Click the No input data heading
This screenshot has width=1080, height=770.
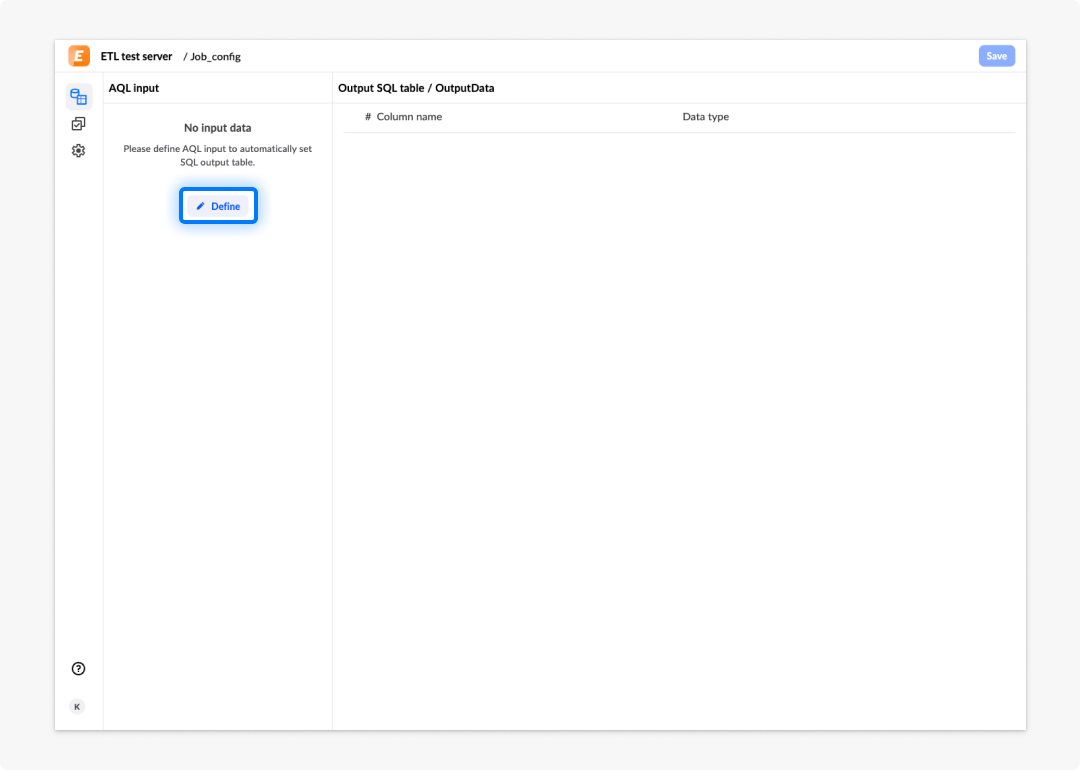coord(218,127)
